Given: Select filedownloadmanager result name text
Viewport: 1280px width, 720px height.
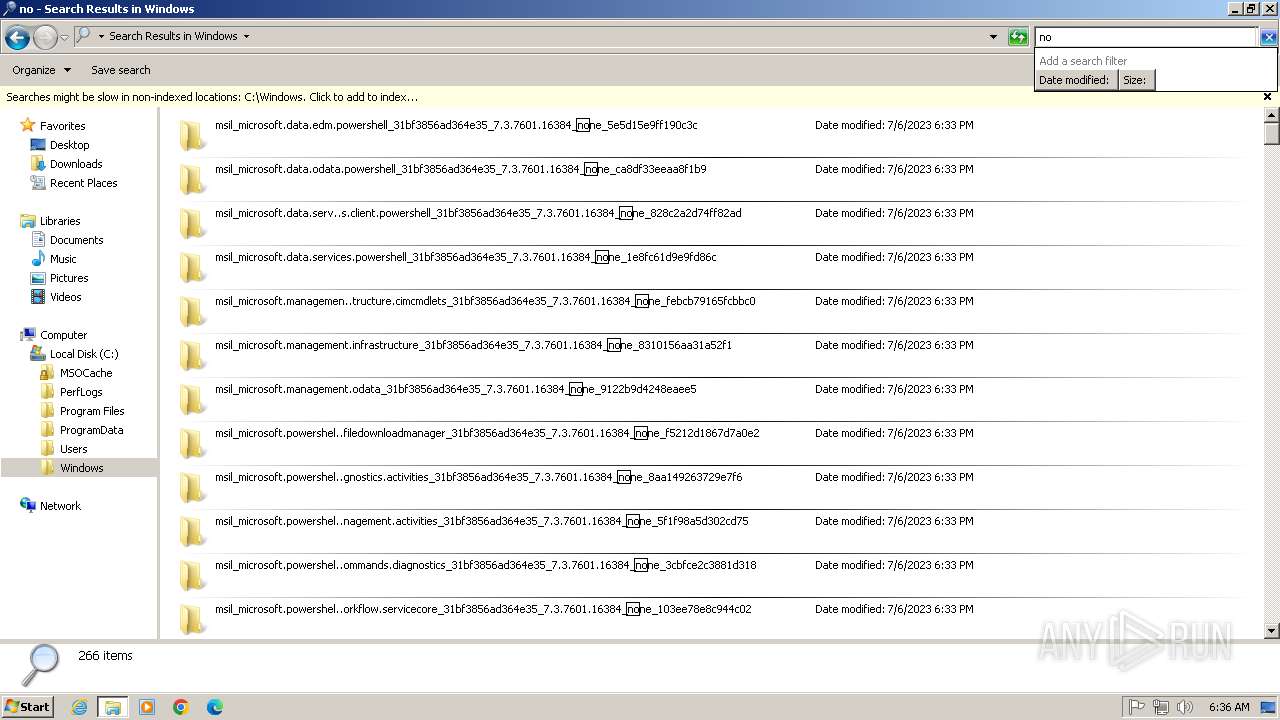Looking at the screenshot, I should click(x=487, y=433).
